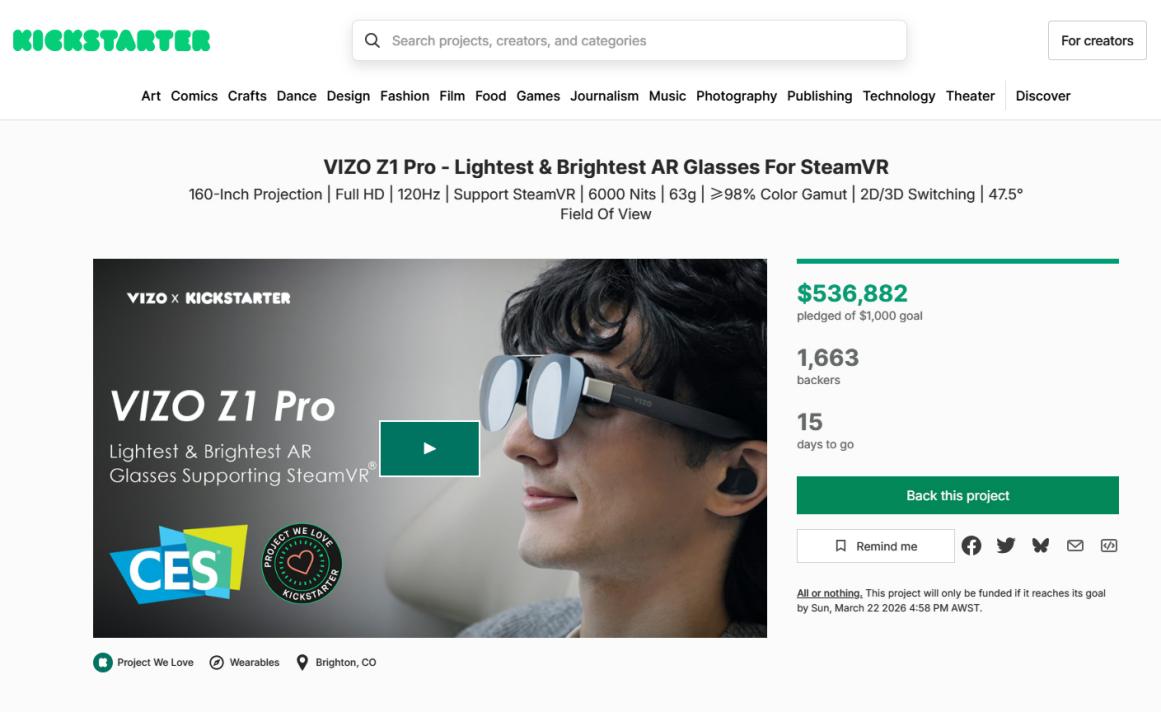Share project on Bluesky
This screenshot has width=1161, height=712.
click(x=1040, y=545)
